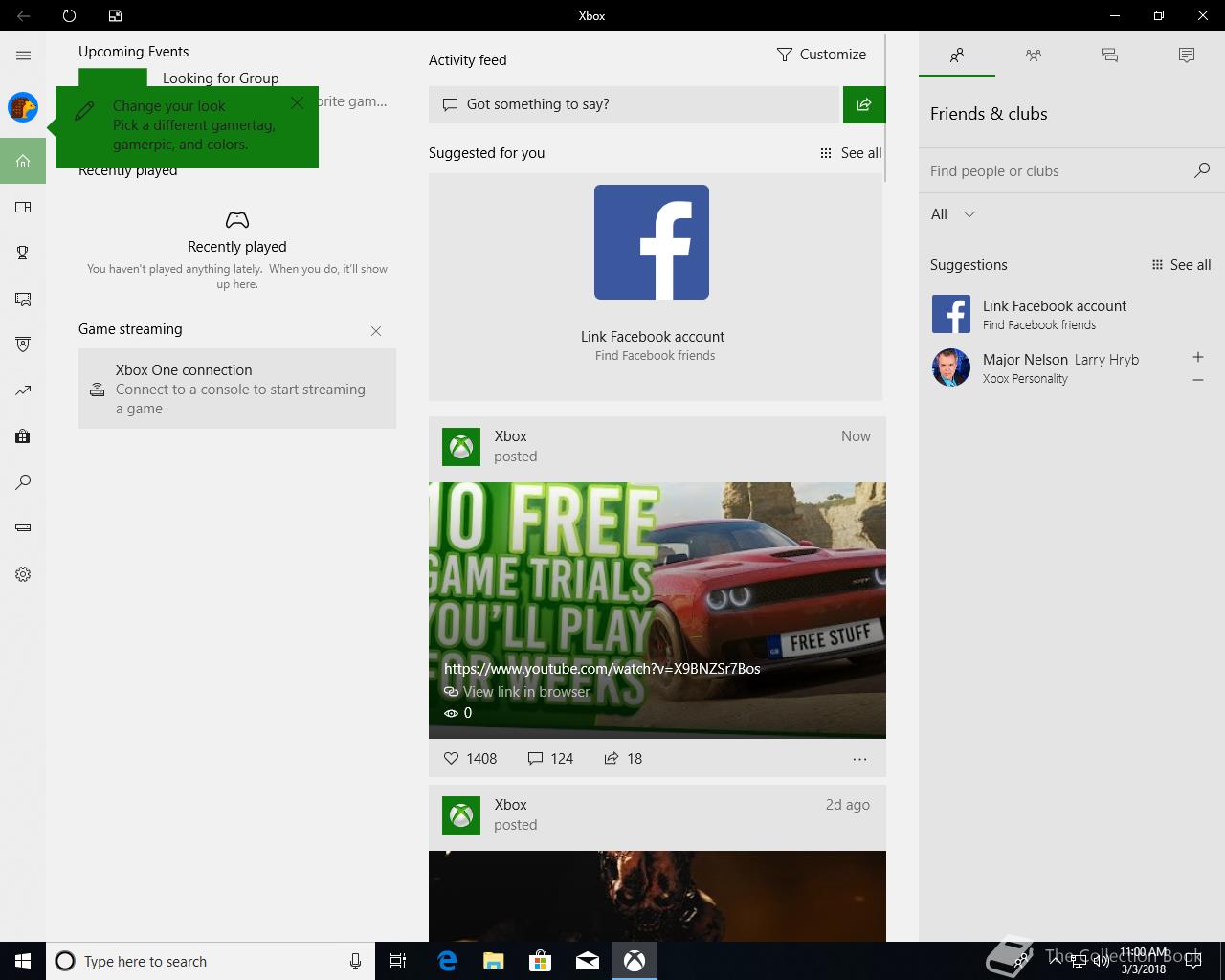This screenshot has width=1225, height=980.
Task: Click View link in browser
Action: [517, 692]
